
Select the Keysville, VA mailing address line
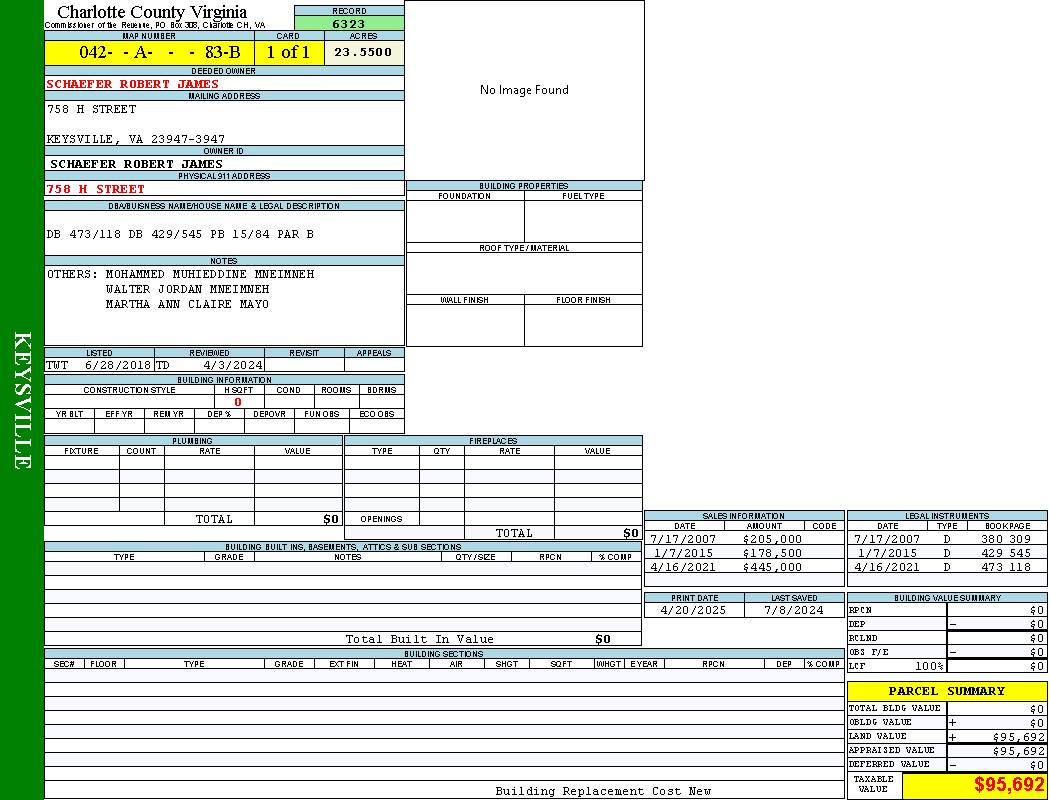coord(136,139)
